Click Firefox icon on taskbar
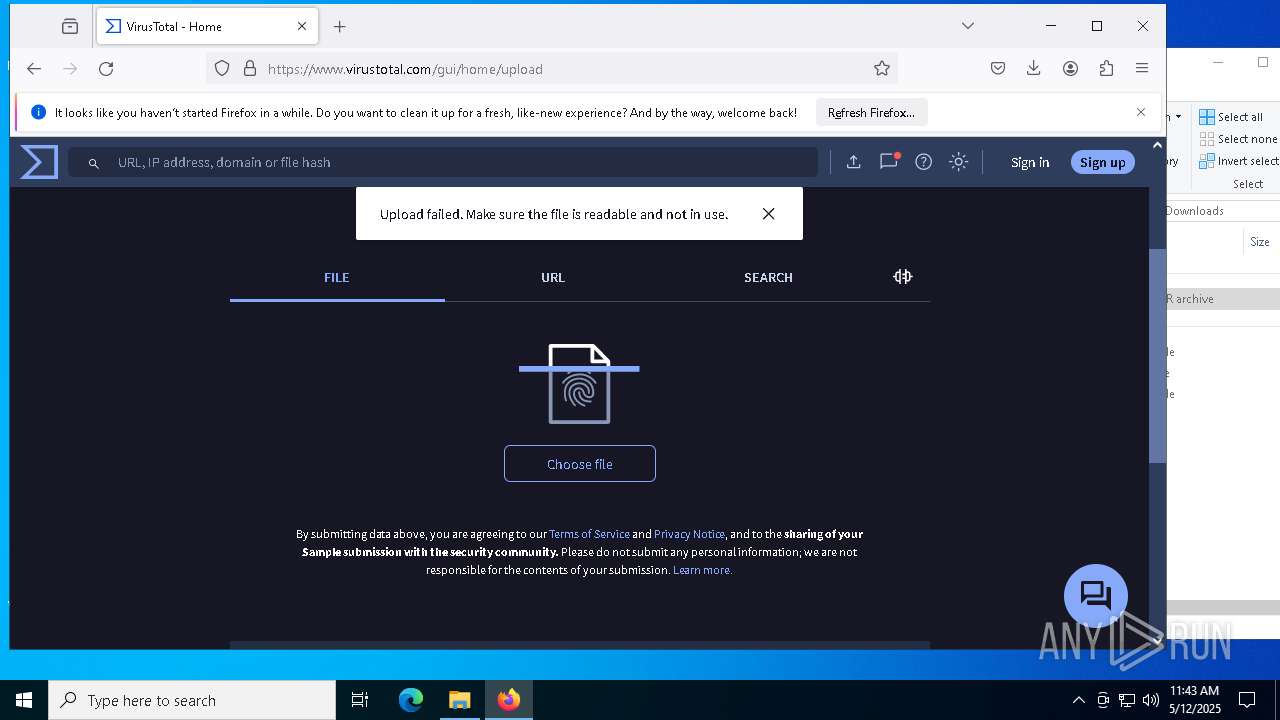 (509, 700)
